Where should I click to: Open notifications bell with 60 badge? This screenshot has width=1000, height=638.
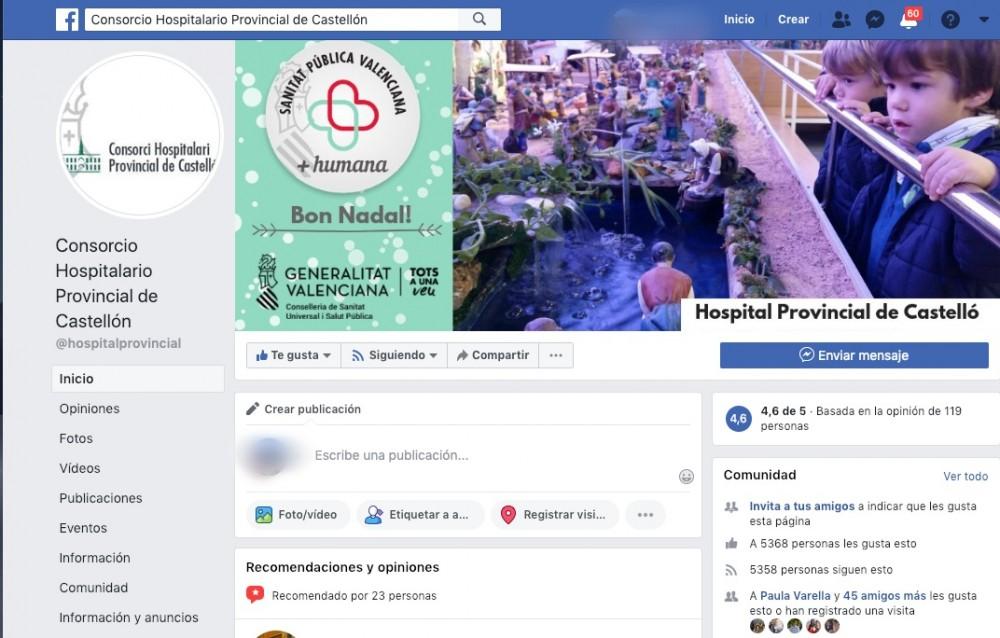(908, 20)
